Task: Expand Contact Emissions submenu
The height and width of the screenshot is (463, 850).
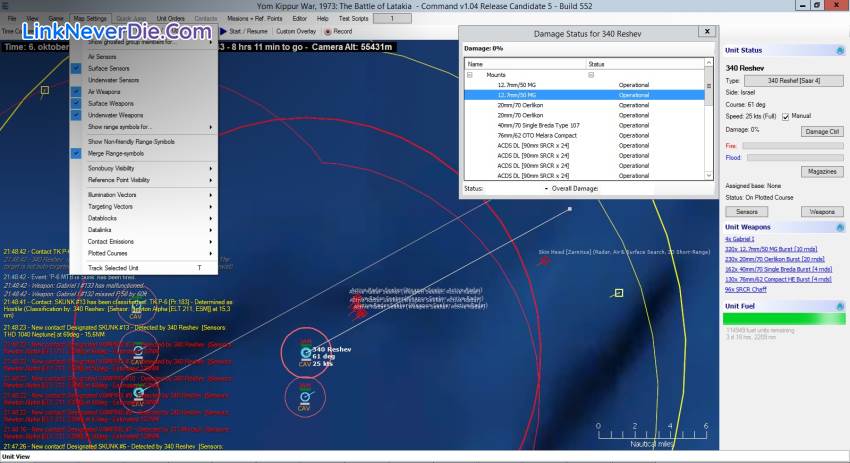Action: pyautogui.click(x=144, y=242)
